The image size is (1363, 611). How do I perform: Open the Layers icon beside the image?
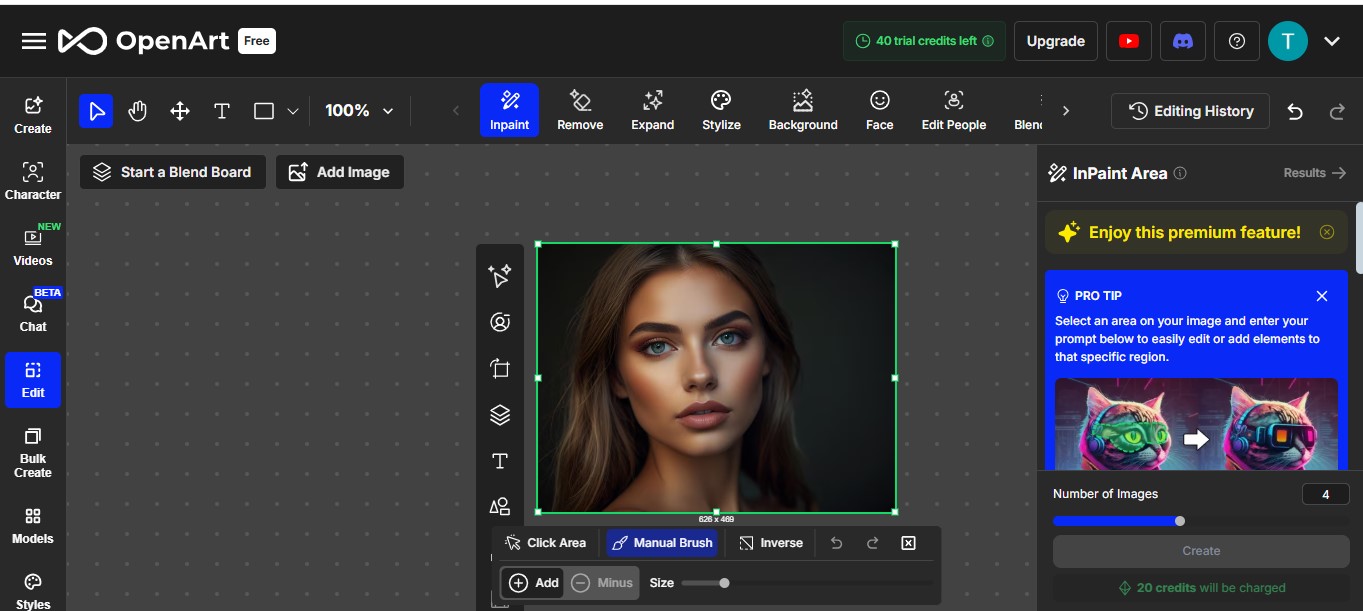[x=499, y=414]
